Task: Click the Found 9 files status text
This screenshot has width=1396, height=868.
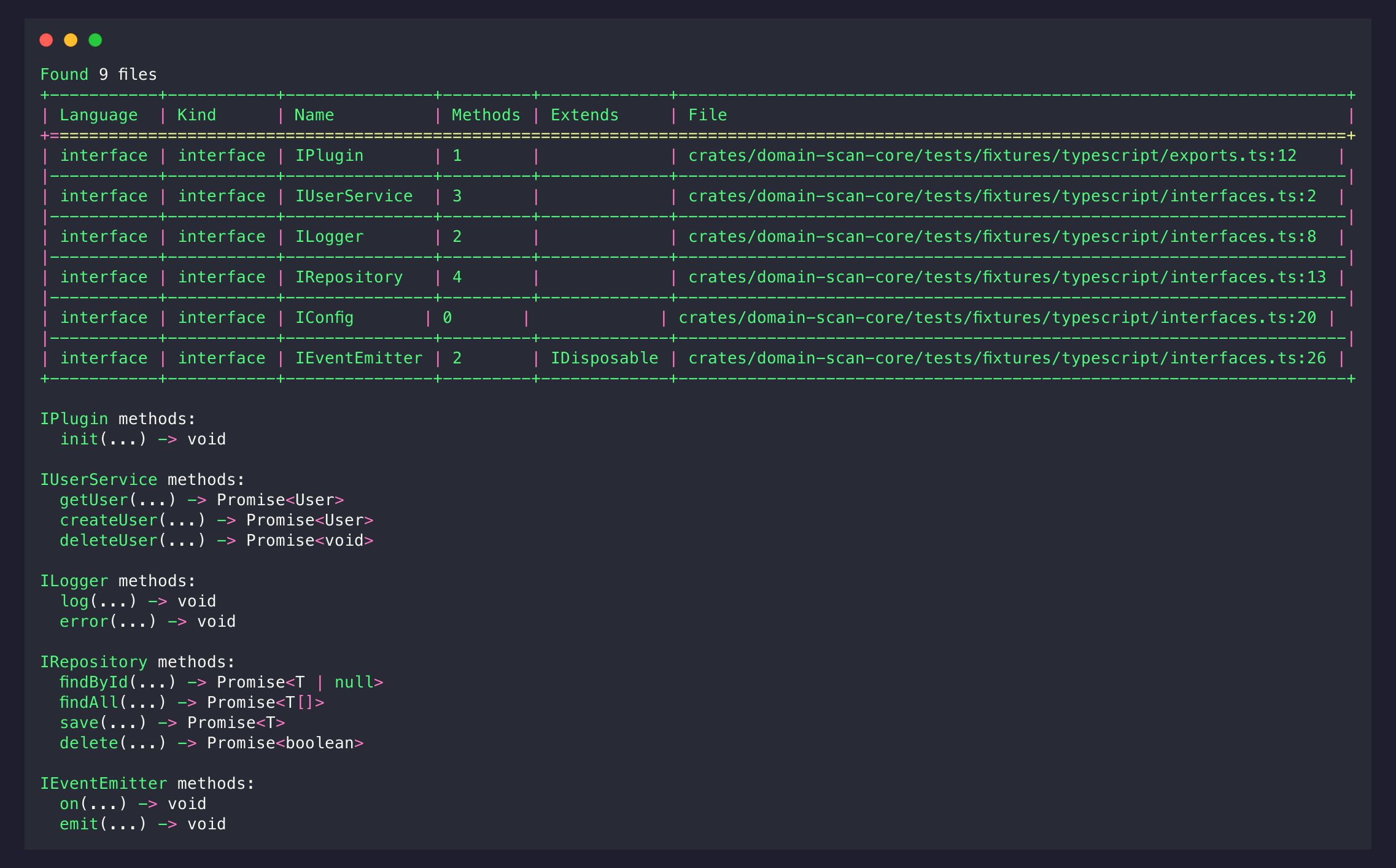Action: point(98,74)
